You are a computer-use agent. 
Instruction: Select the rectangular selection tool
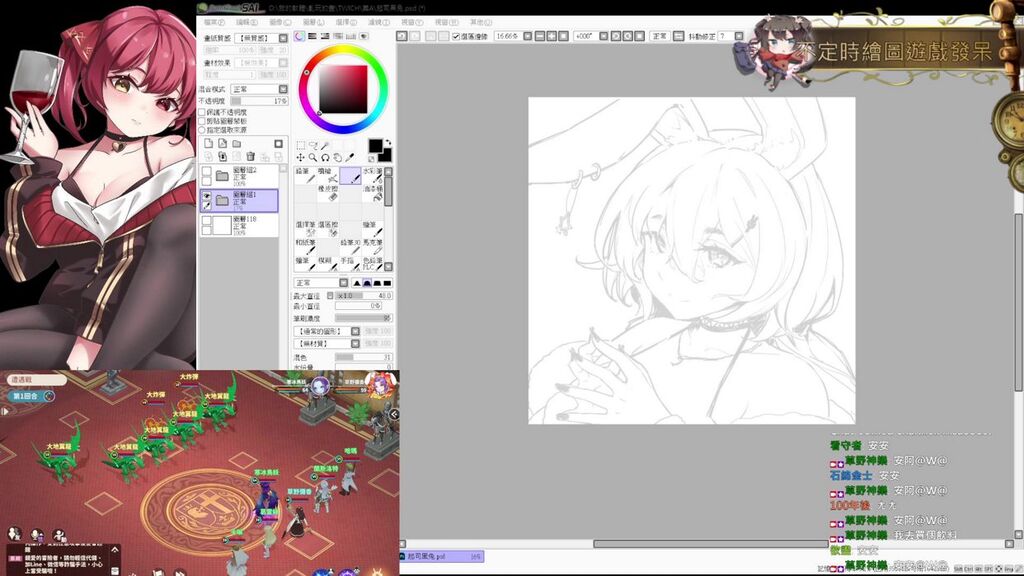[300, 146]
